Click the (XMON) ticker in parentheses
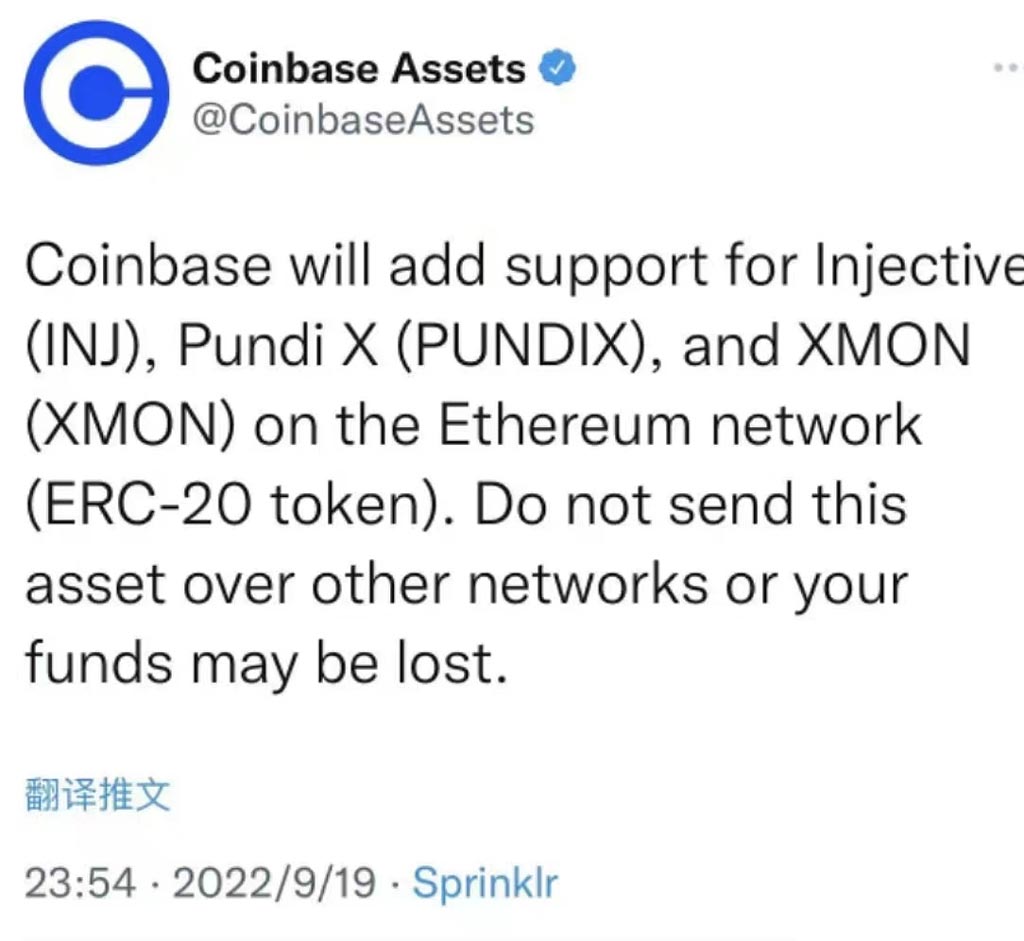The height and width of the screenshot is (941, 1024). pyautogui.click(x=130, y=425)
